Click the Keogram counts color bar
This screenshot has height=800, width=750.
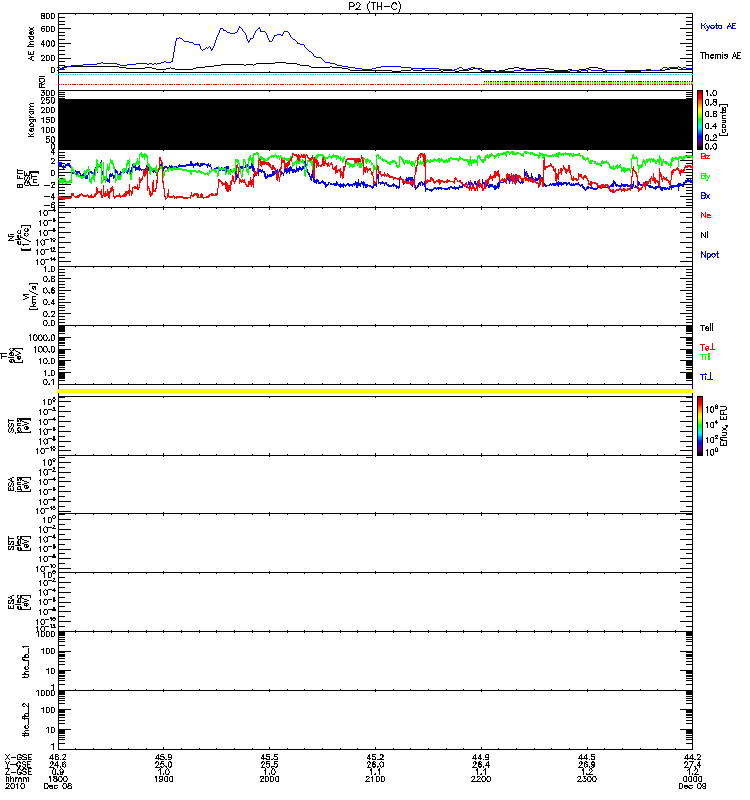pos(700,120)
